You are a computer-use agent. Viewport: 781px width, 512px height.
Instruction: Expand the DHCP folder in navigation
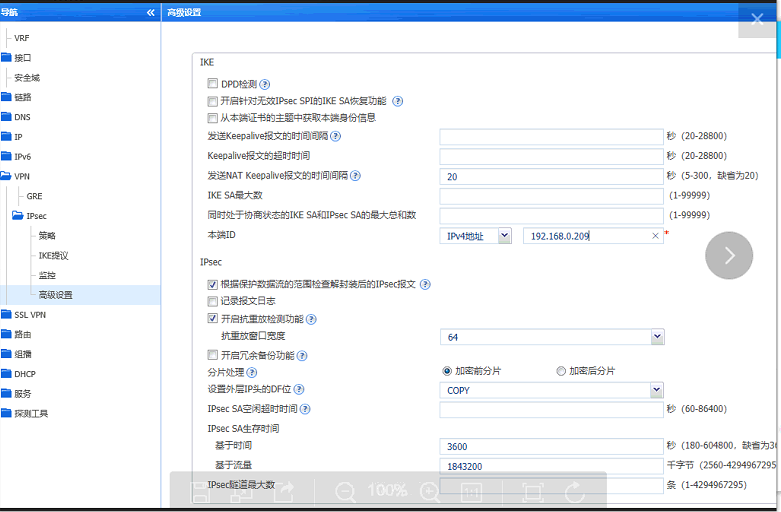pos(6,374)
